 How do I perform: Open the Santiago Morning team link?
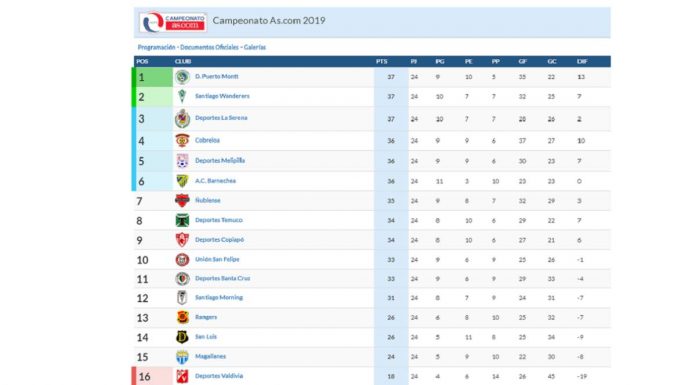[219, 298]
